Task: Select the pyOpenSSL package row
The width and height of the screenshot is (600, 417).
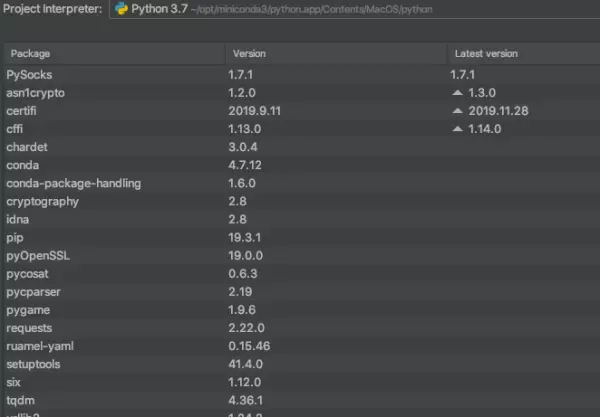Action: (x=302, y=256)
